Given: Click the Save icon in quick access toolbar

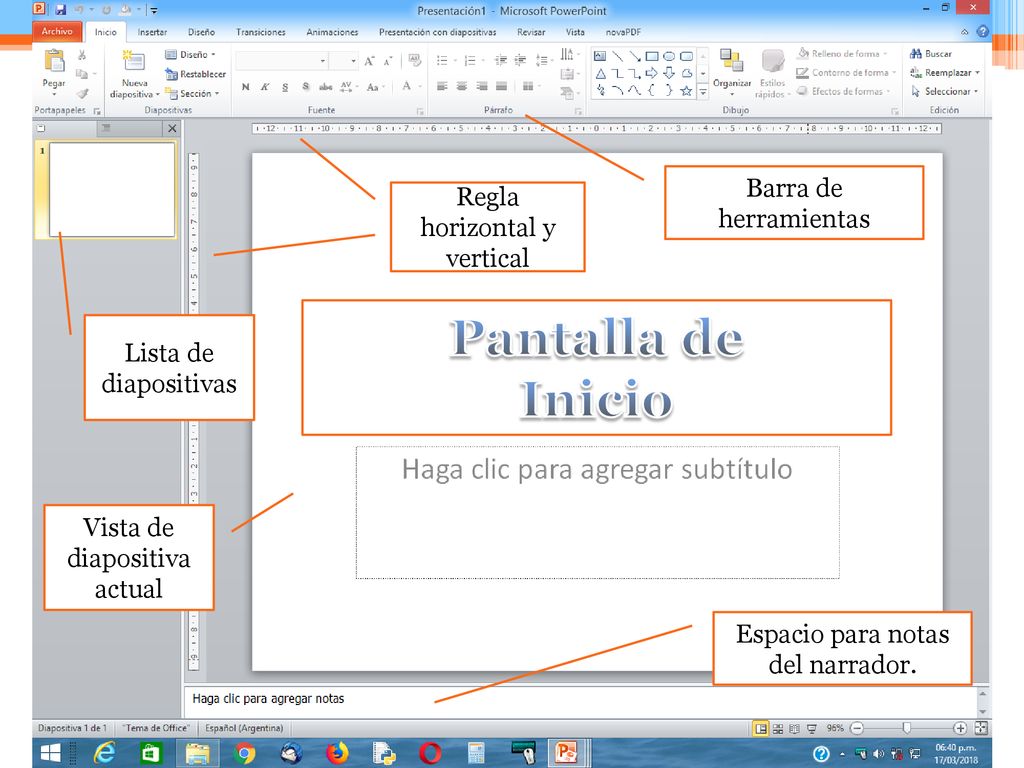Looking at the screenshot, I should (60, 10).
